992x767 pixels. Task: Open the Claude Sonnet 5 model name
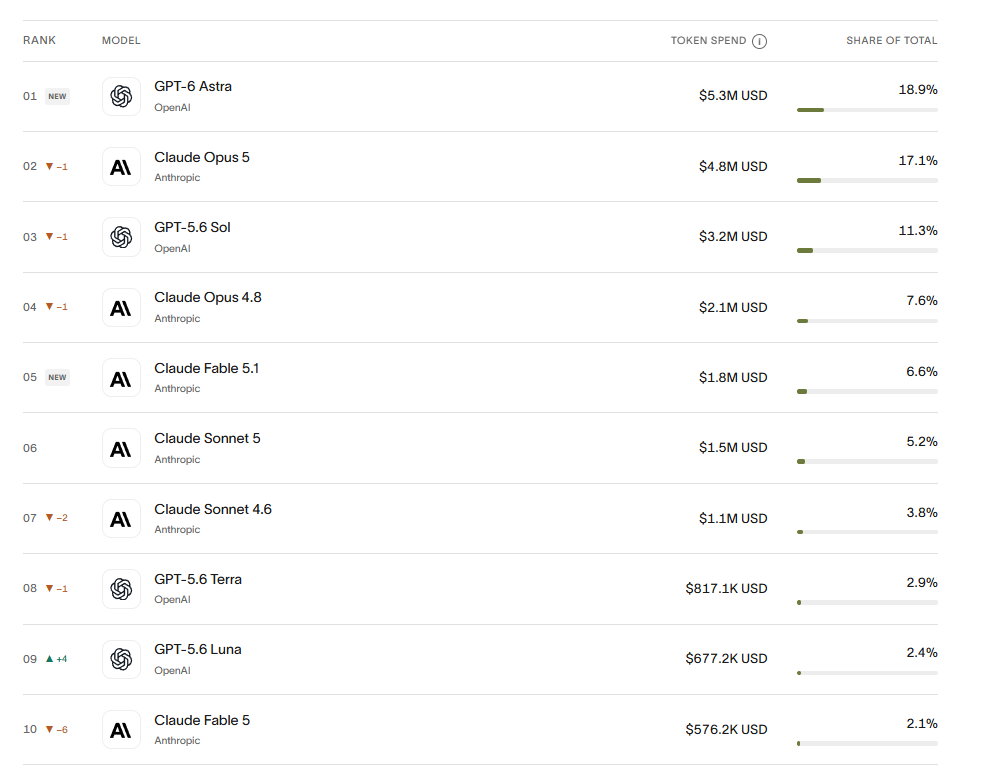tap(208, 439)
